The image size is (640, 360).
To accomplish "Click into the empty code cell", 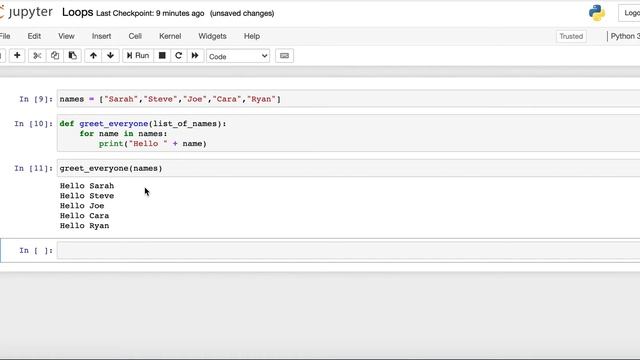I will 348,250.
